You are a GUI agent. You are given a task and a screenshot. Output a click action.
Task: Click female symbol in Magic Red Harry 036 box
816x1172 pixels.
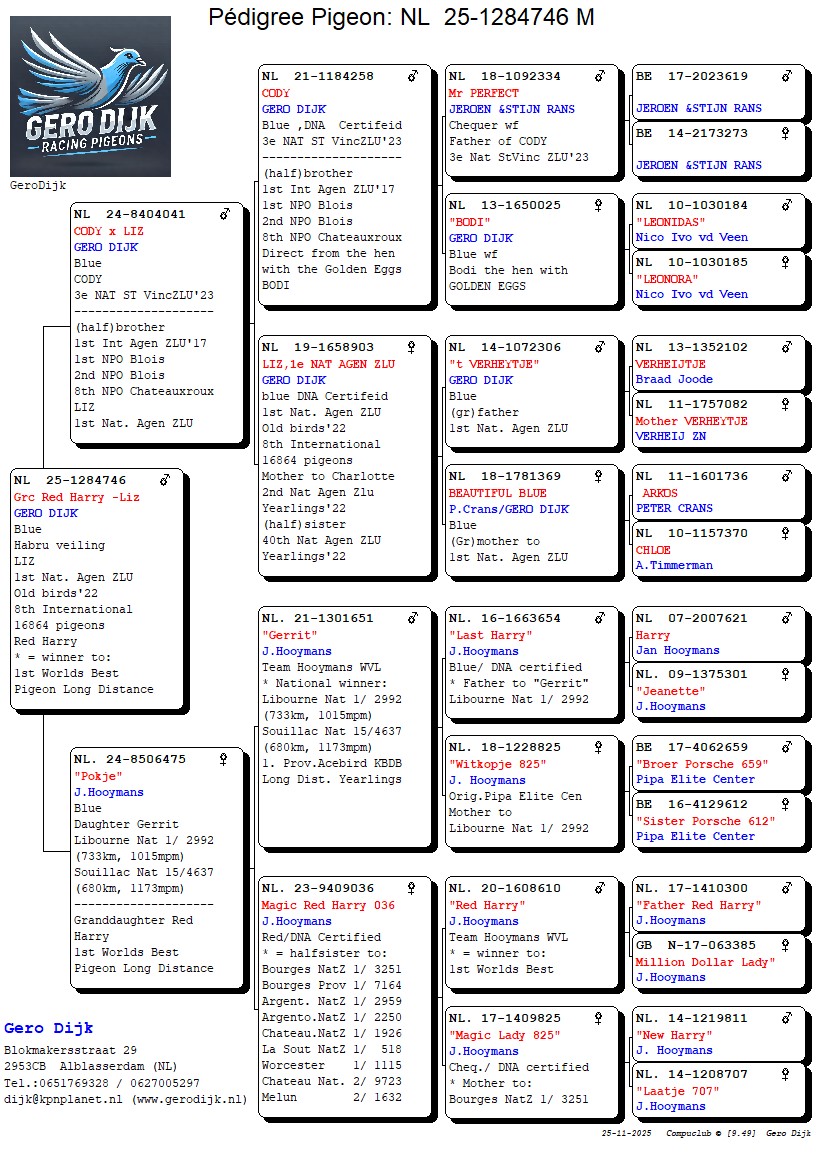pos(413,888)
